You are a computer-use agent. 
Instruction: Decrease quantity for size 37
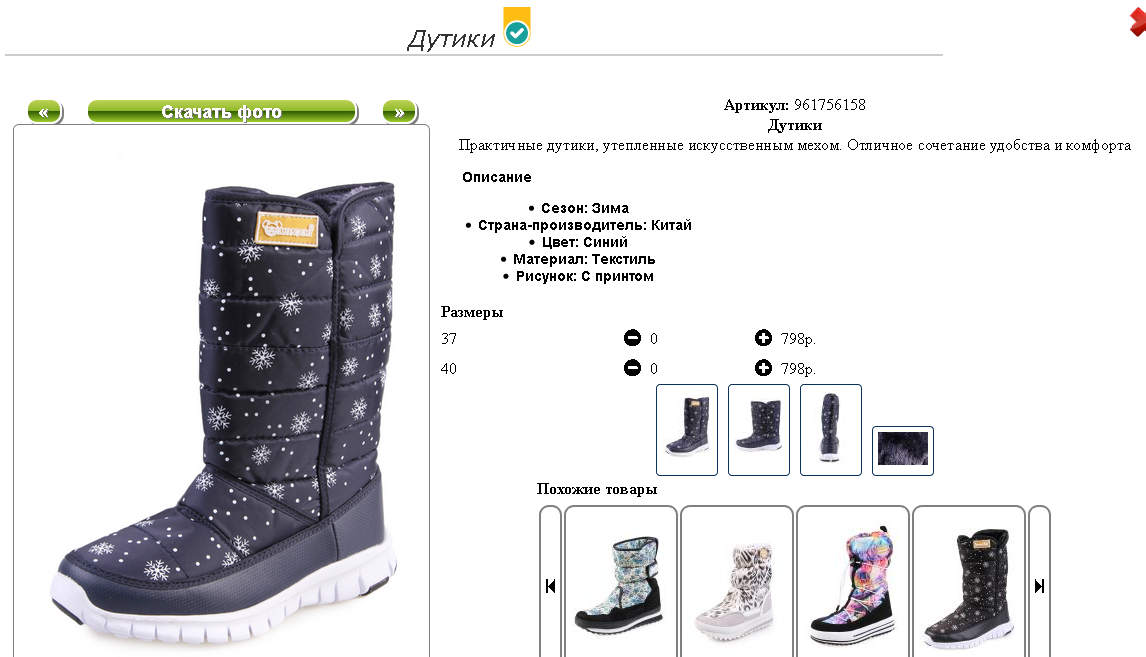pyautogui.click(x=632, y=338)
